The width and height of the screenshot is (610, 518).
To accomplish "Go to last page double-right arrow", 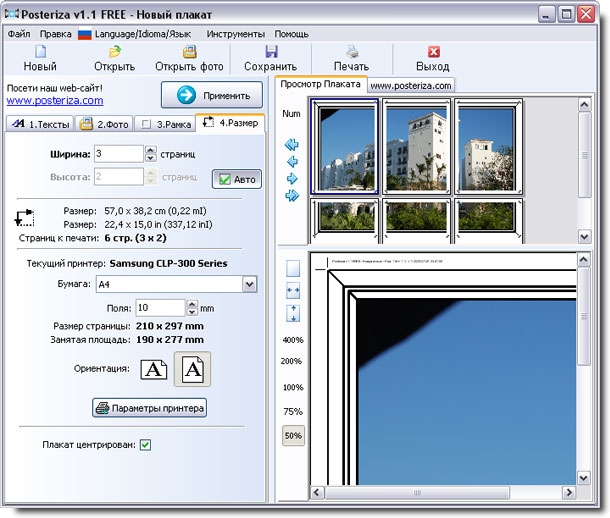I will coord(292,195).
